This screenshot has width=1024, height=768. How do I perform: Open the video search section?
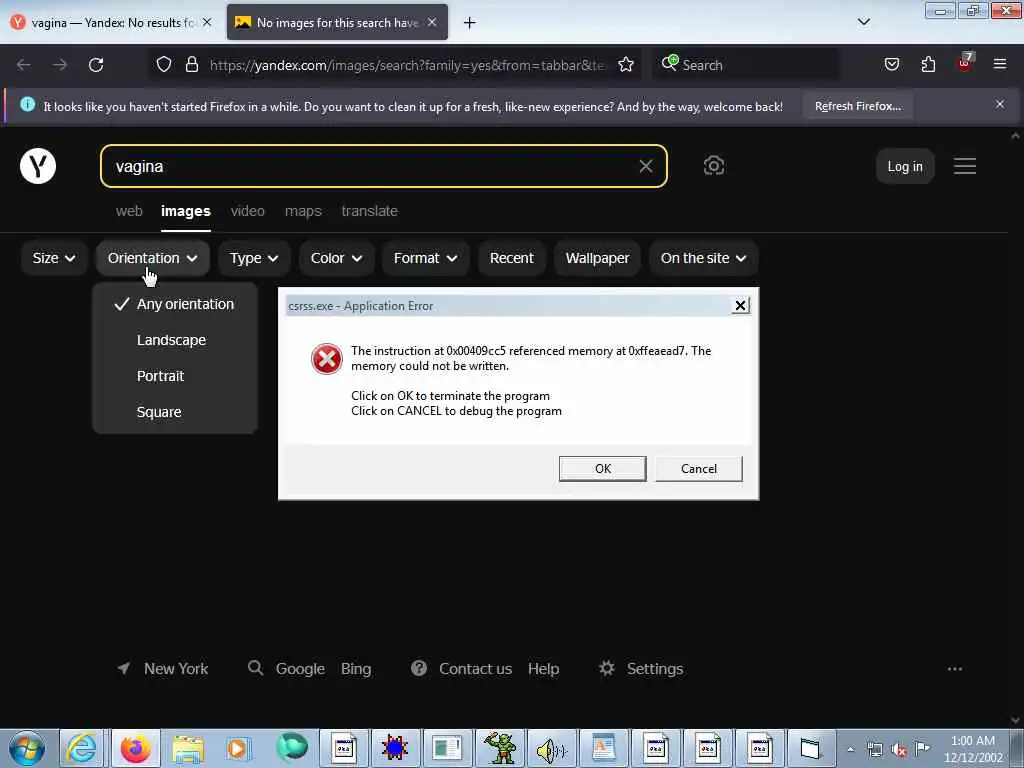tap(248, 211)
